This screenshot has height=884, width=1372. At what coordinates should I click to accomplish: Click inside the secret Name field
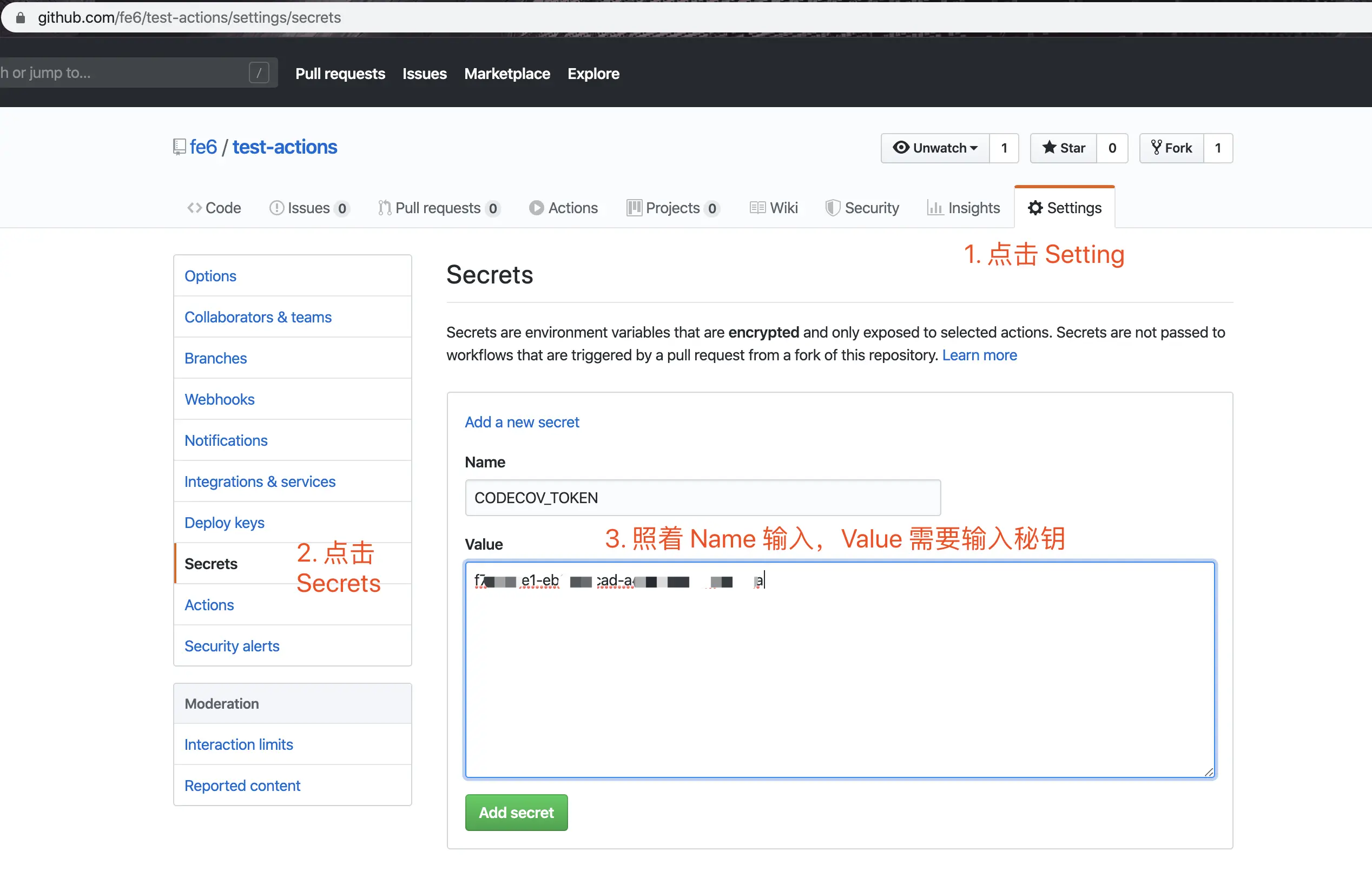[x=702, y=497]
